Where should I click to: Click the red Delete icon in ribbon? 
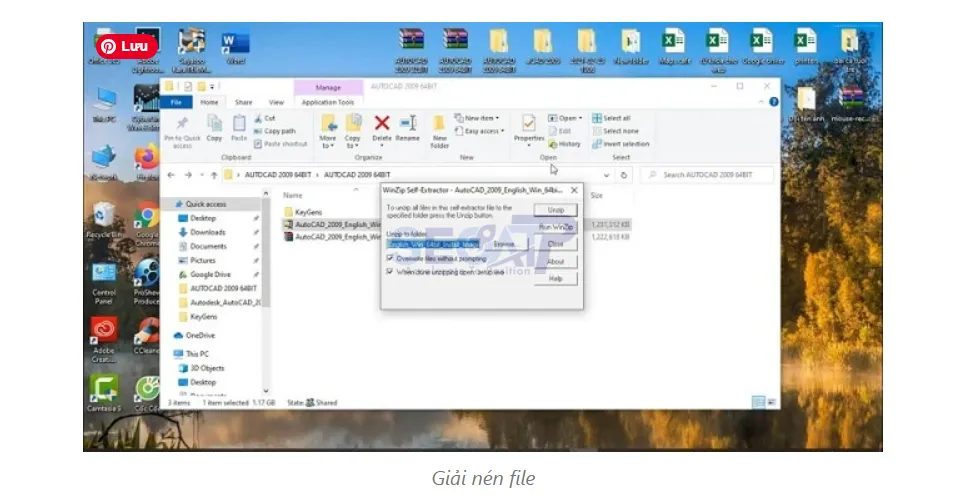381,124
